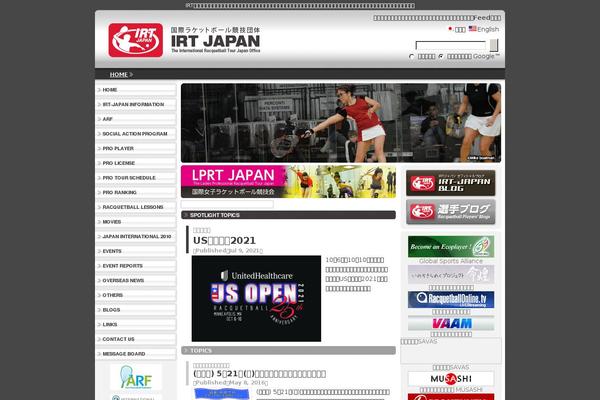Viewport: 600px width, 400px height.
Task: Go to PRO PLAYER page
Action: pyautogui.click(x=136, y=149)
